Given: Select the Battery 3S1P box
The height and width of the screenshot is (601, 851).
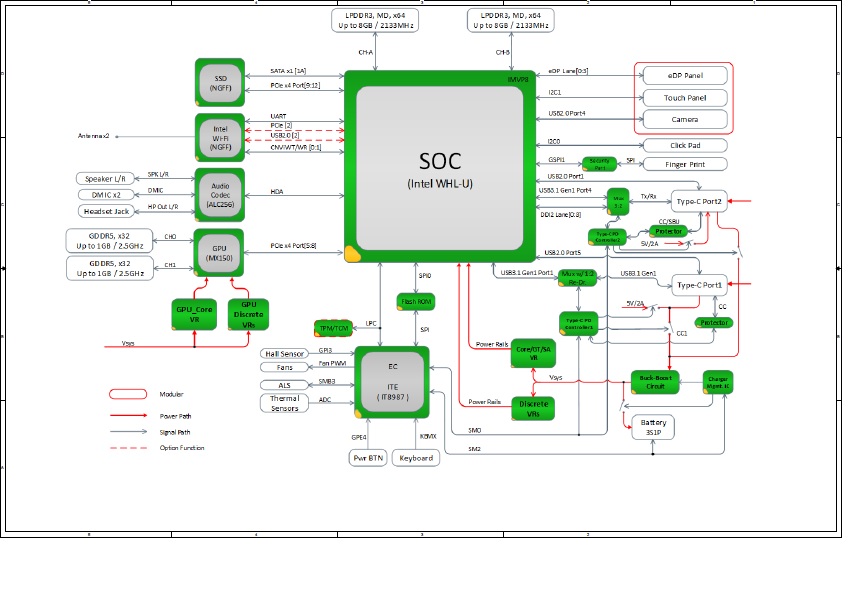Looking at the screenshot, I should click(653, 427).
